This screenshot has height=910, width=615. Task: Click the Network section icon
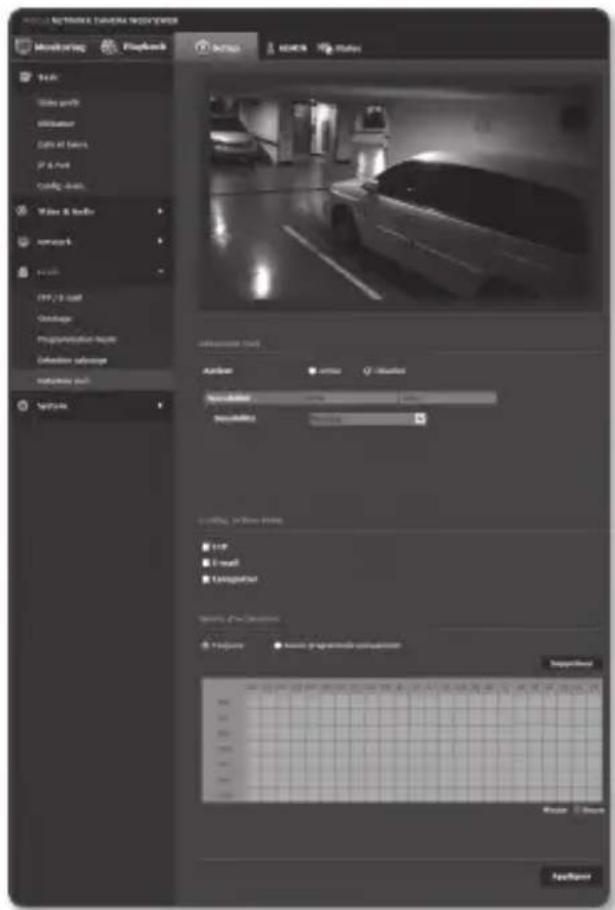tap(23, 241)
